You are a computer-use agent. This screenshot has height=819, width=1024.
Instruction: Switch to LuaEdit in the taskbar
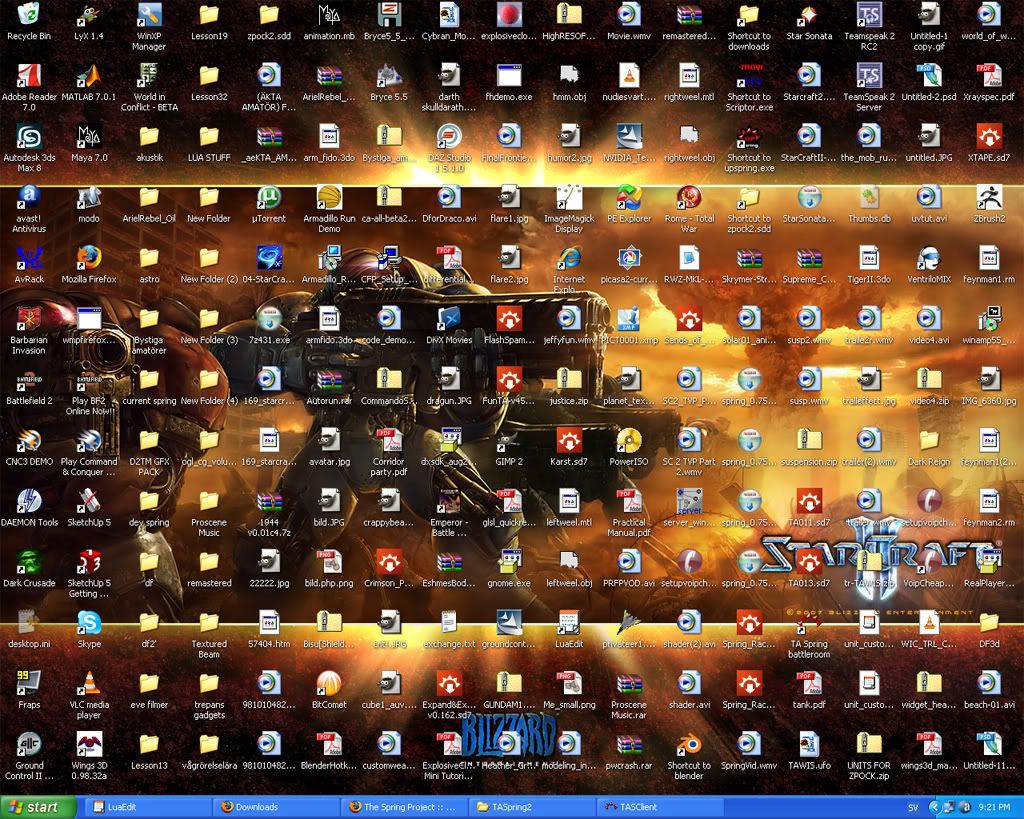(148, 807)
